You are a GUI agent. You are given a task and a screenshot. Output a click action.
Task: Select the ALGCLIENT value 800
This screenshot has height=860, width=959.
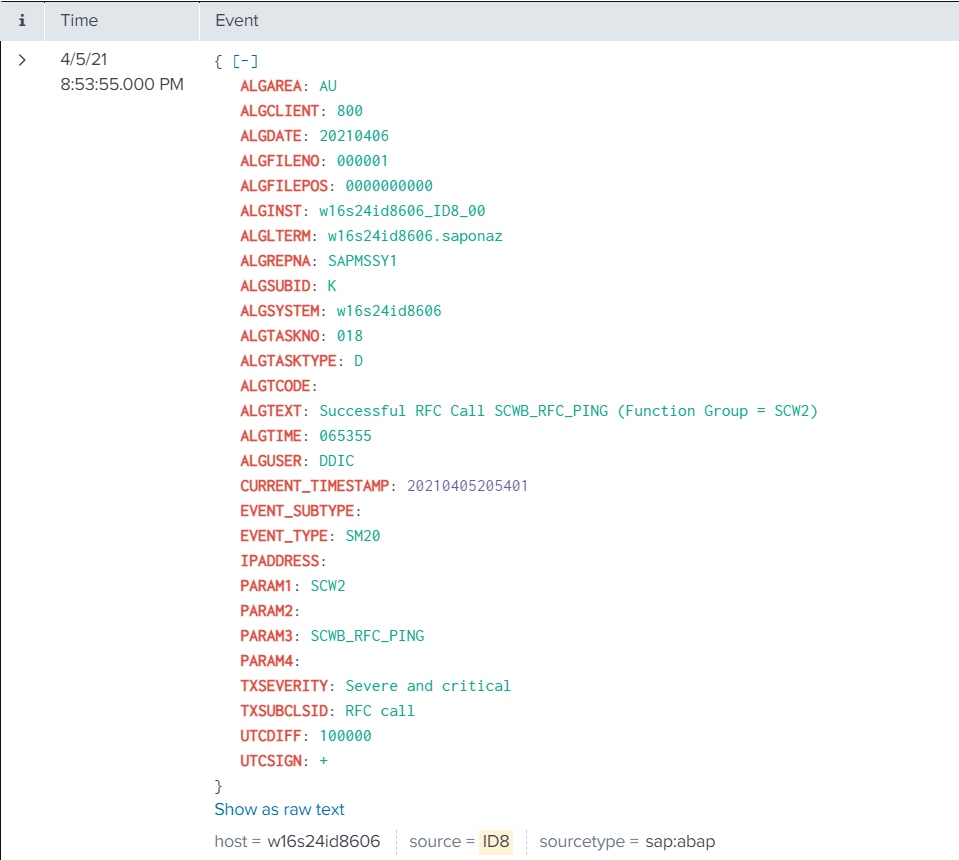[349, 111]
